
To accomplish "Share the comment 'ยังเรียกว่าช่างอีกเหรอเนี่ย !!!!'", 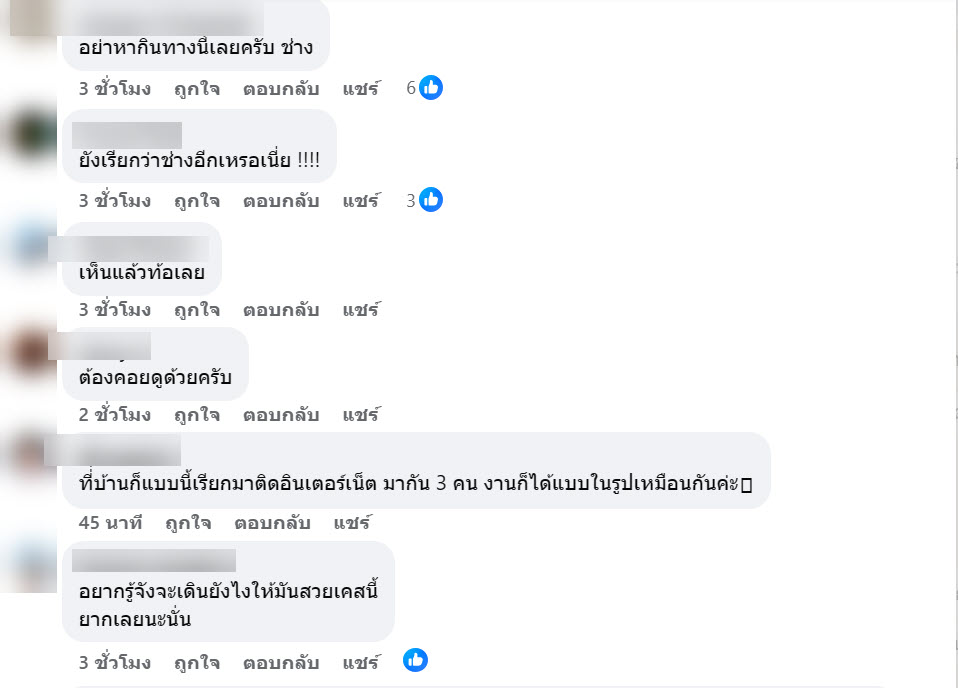I will [361, 200].
